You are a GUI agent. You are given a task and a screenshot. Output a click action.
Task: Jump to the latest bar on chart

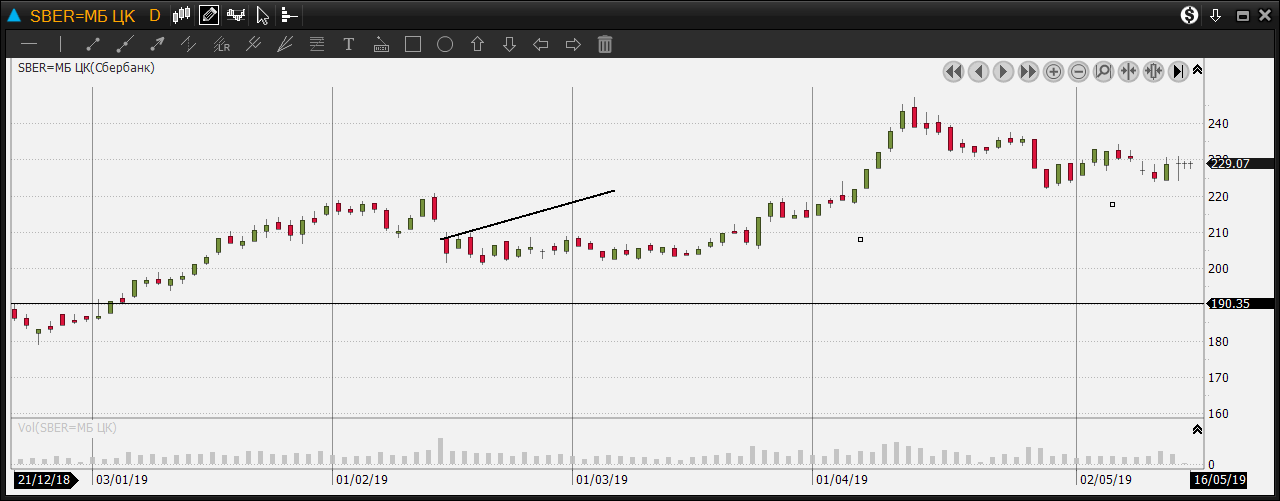(1178, 71)
